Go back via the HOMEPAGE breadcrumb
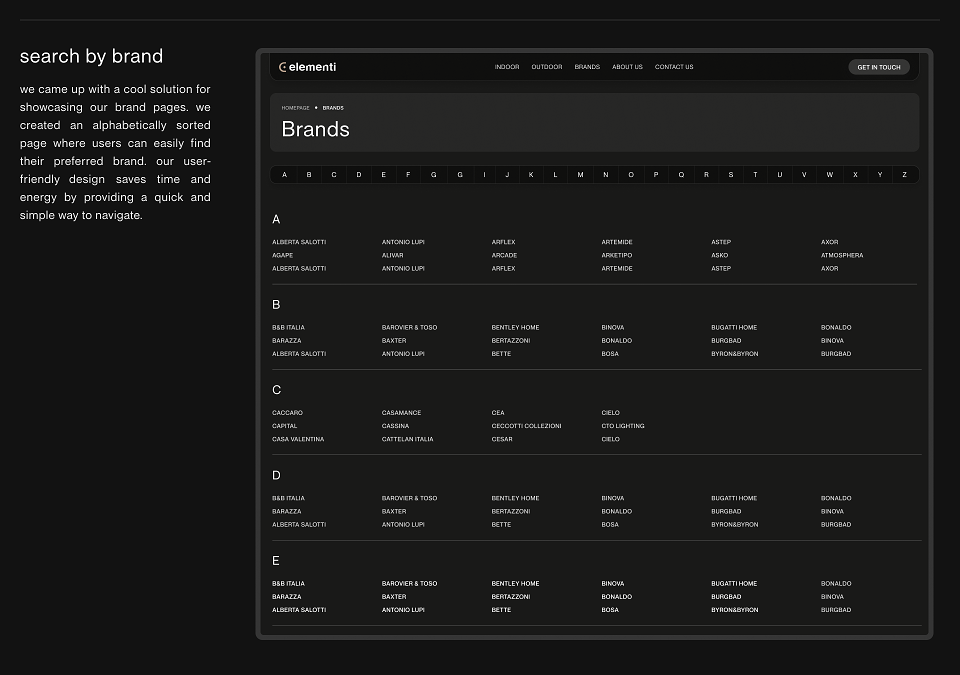This screenshot has width=960, height=675. tap(296, 108)
